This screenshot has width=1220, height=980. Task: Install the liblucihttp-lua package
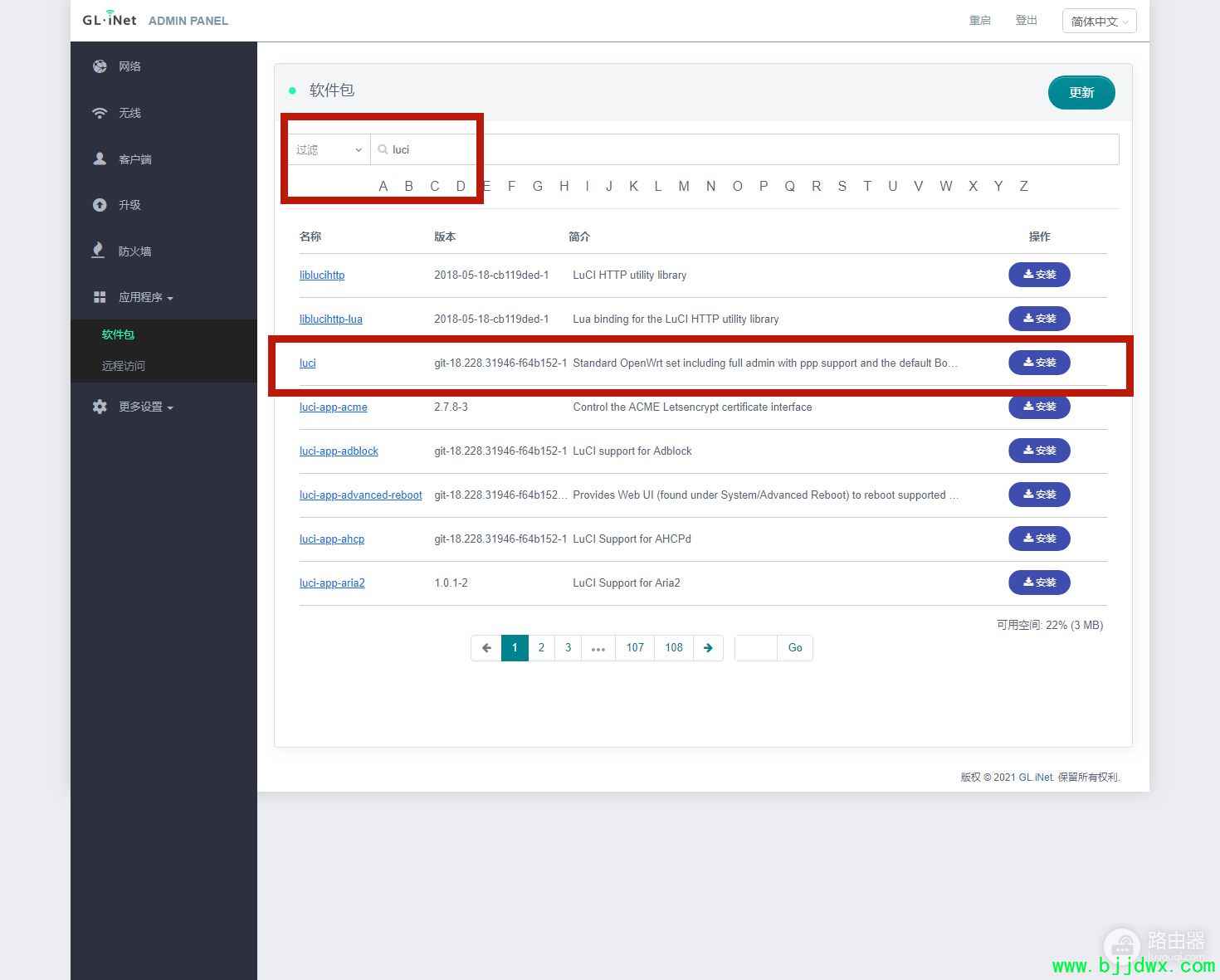(x=1039, y=319)
